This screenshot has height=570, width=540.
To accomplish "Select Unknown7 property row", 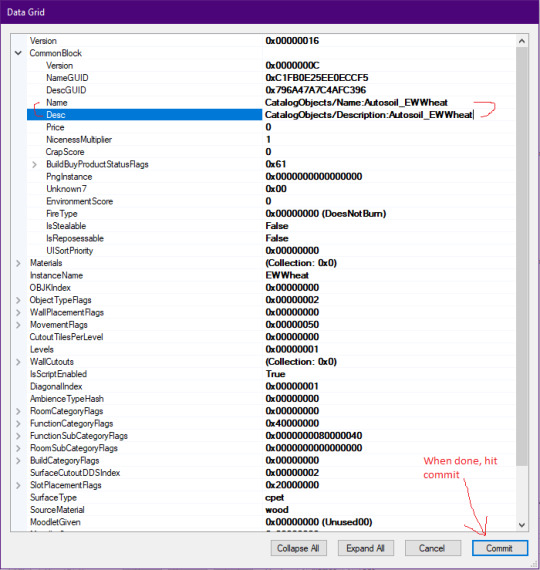I will pos(271,189).
